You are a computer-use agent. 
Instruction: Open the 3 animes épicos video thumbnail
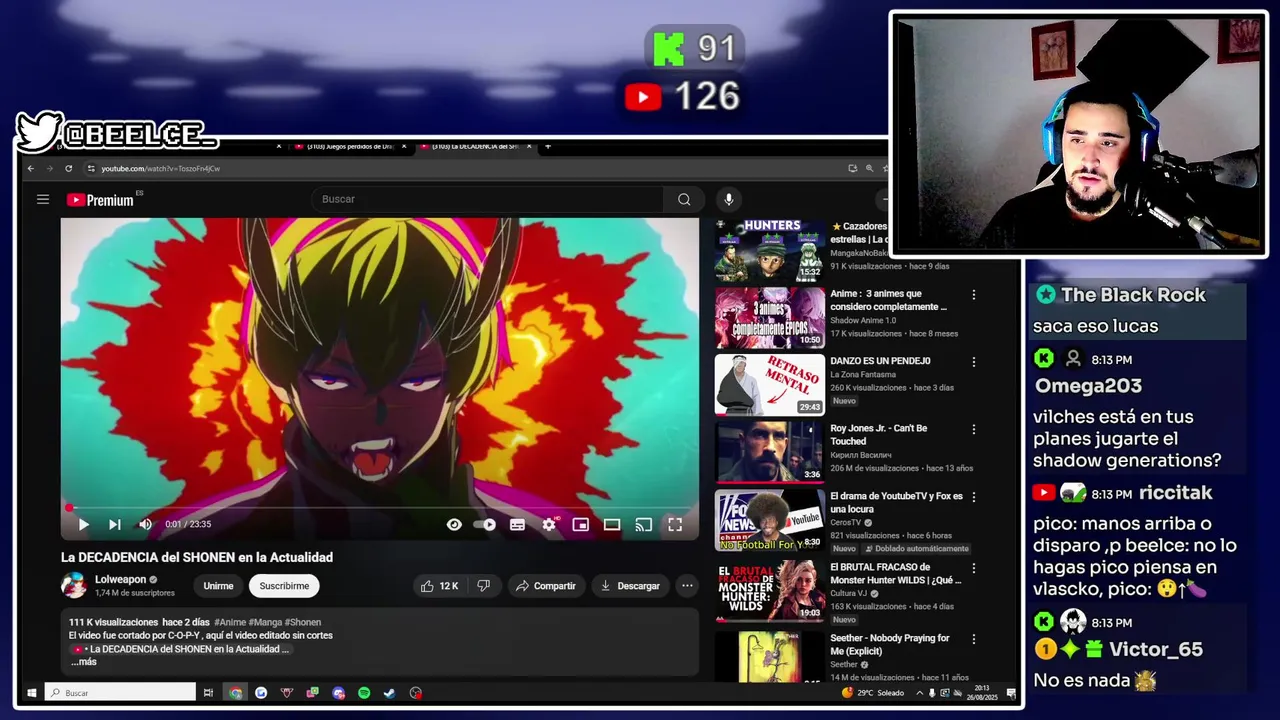[x=769, y=318]
